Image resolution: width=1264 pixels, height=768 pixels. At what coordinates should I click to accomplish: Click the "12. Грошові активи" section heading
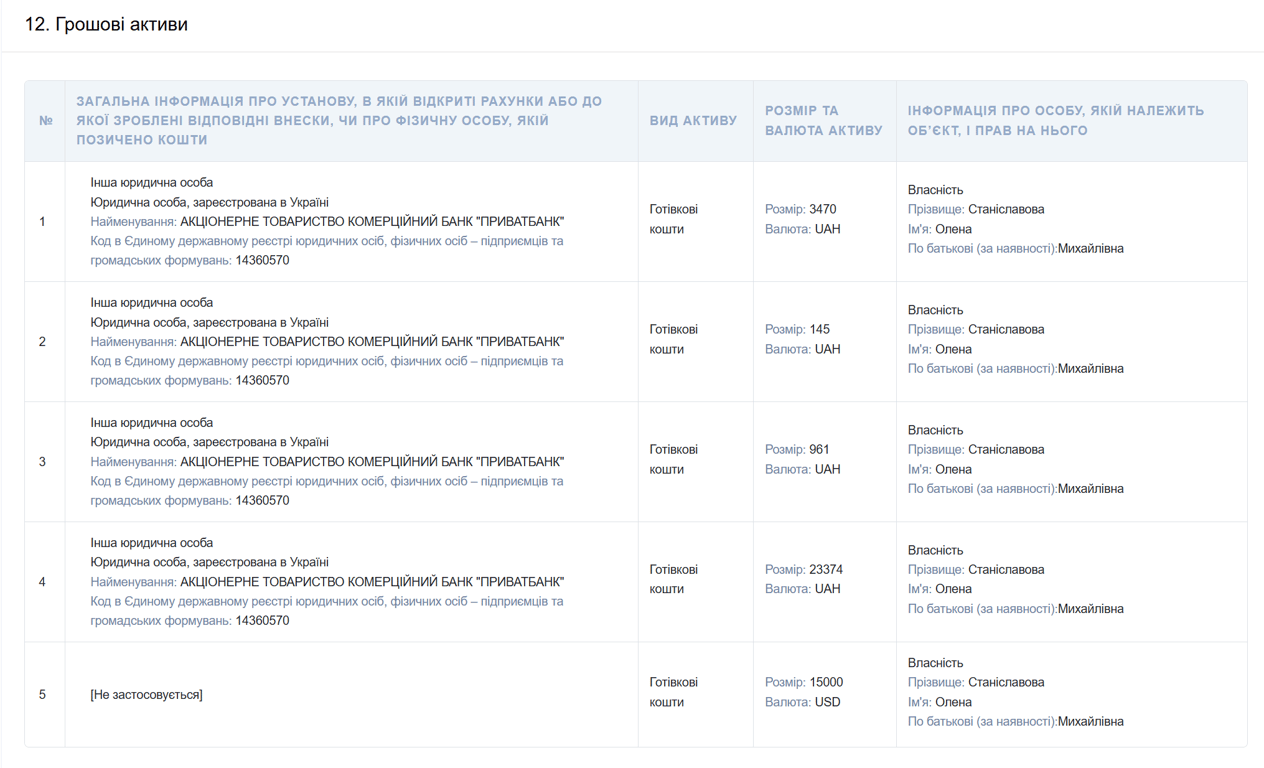tap(106, 24)
